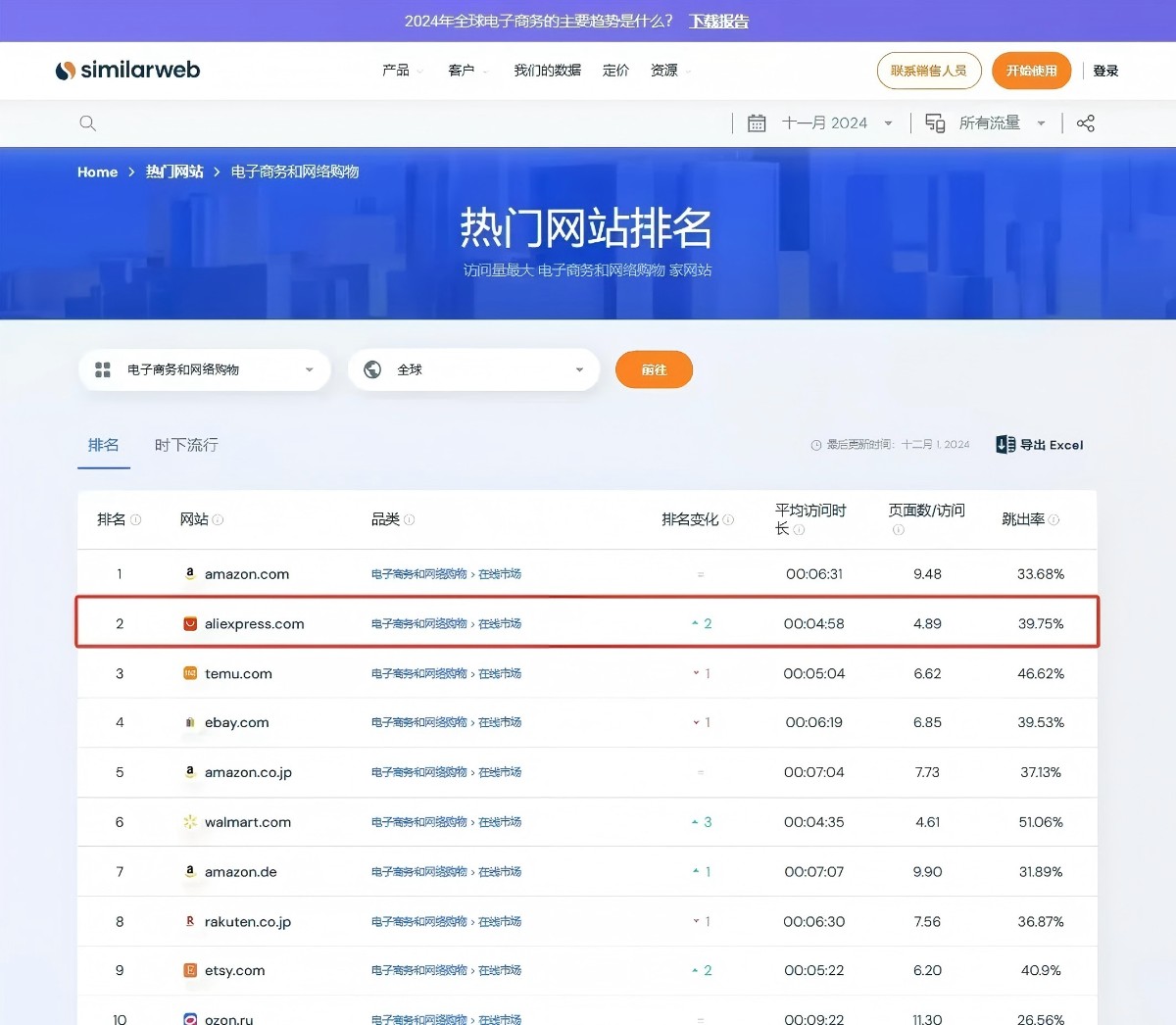1176x1025 pixels.
Task: Click the walmart.com favicon
Action: [190, 822]
